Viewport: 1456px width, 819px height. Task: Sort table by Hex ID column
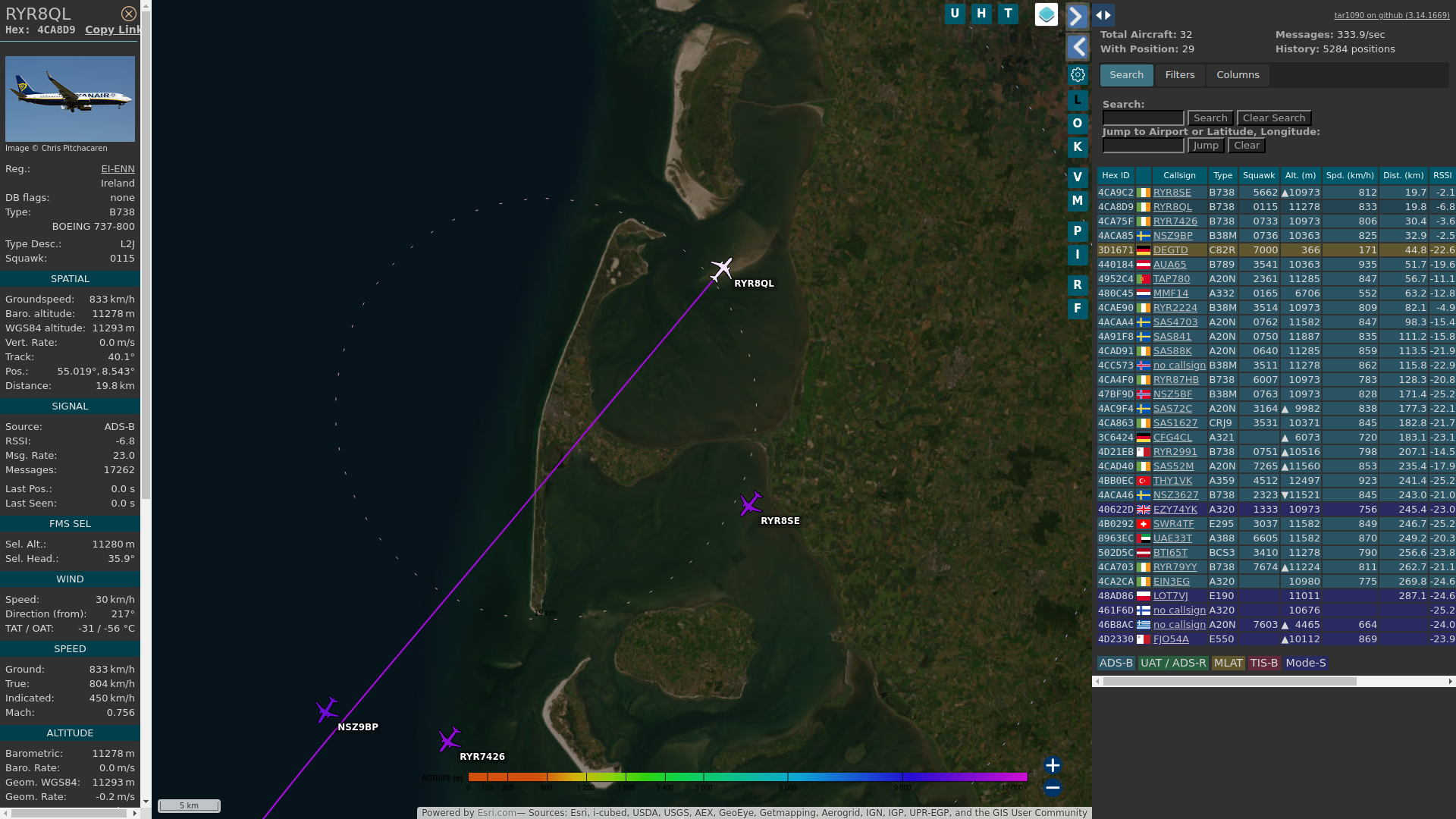1116,175
